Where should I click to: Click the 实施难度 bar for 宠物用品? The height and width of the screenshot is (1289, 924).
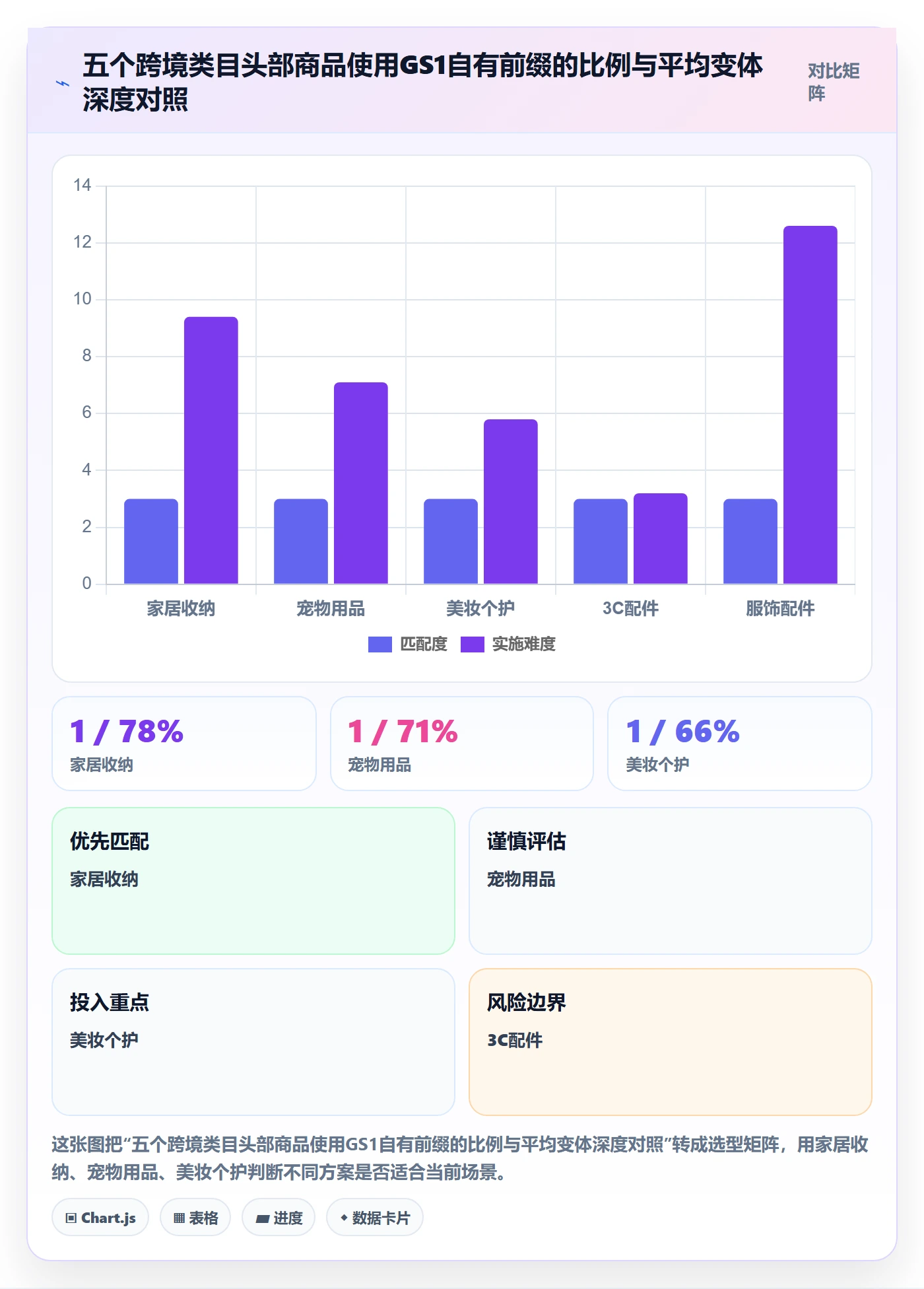[361, 483]
